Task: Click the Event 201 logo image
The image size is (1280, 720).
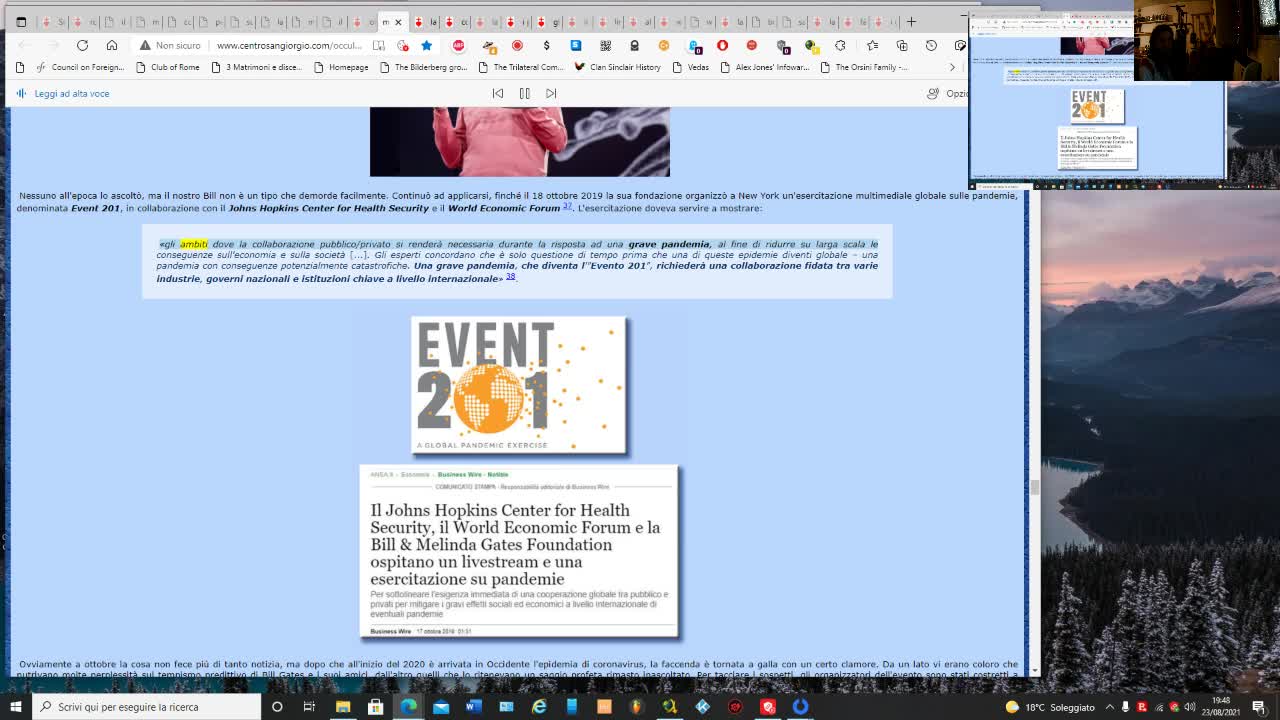Action: pyautogui.click(x=519, y=385)
